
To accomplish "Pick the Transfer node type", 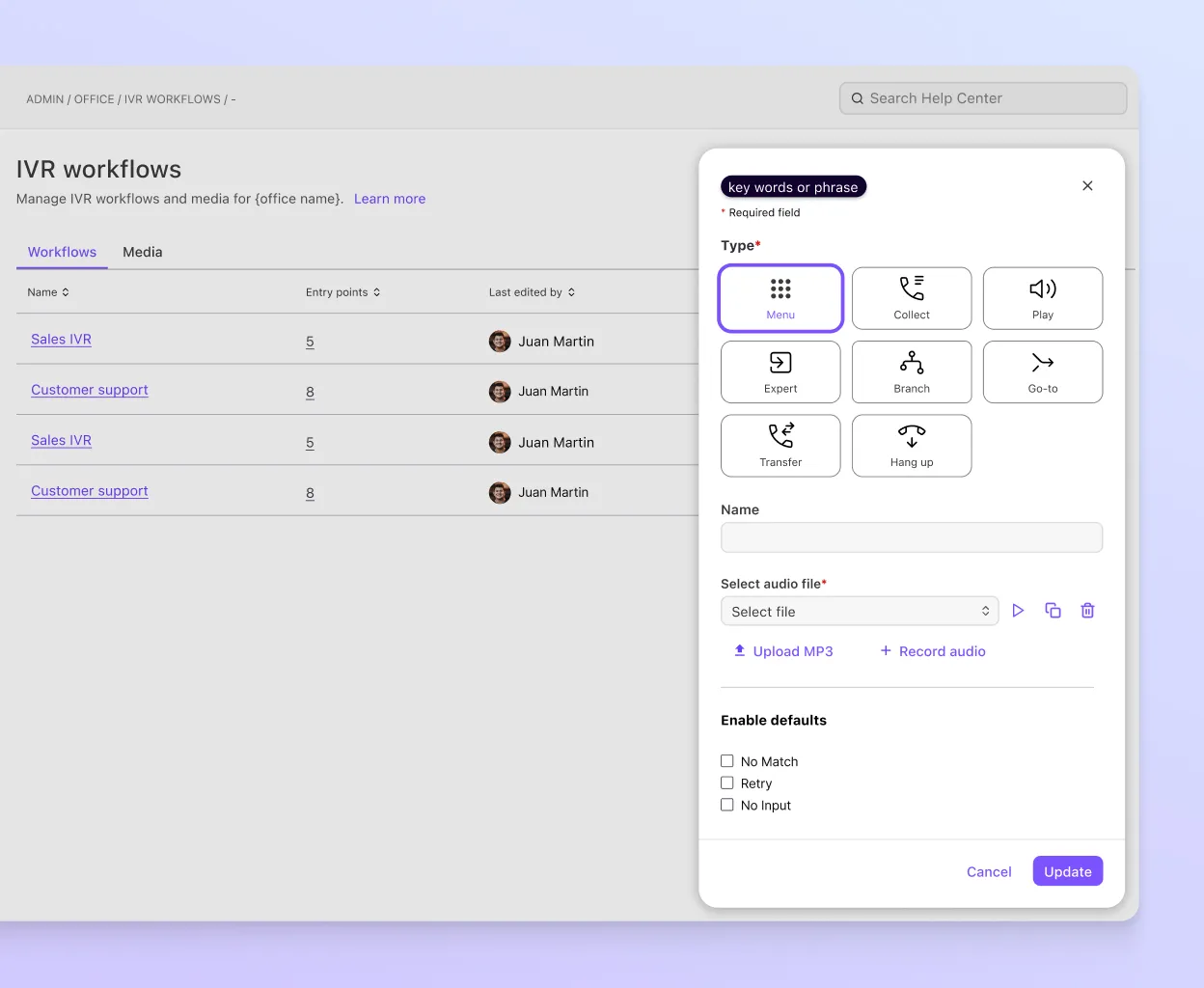I will pos(780,446).
